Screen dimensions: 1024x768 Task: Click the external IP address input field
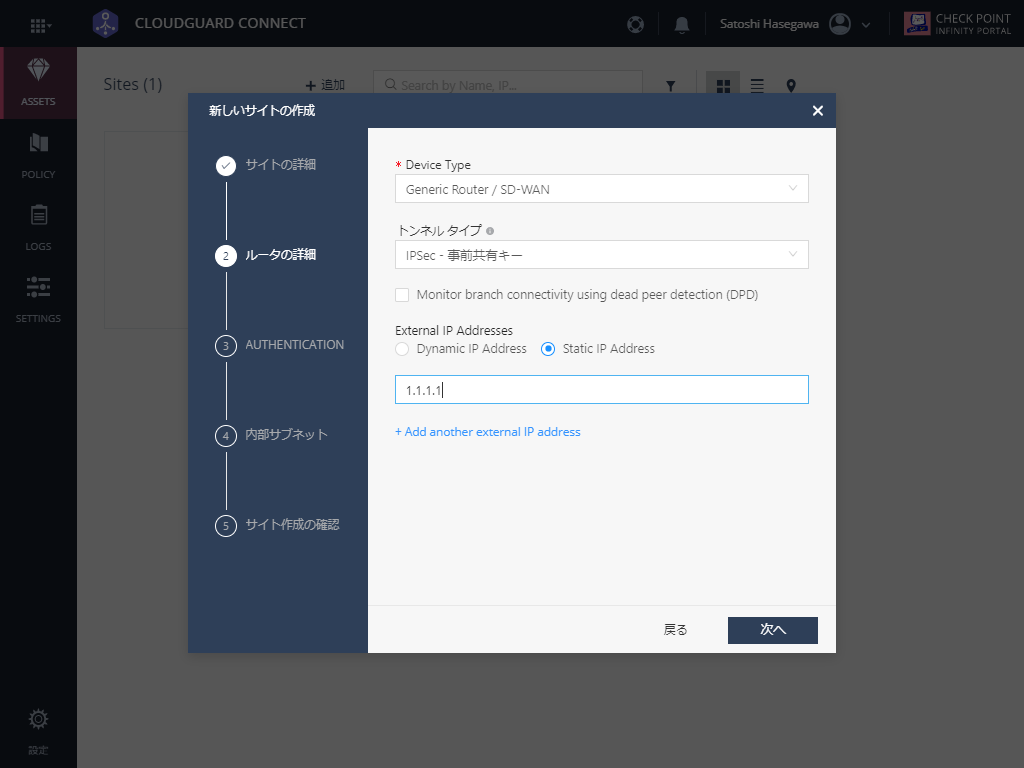[601, 390]
